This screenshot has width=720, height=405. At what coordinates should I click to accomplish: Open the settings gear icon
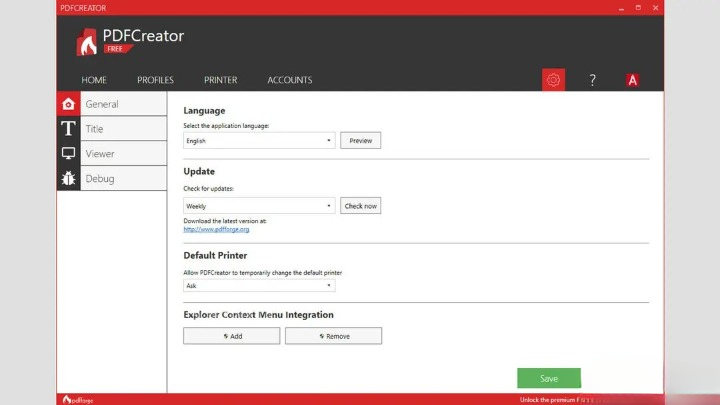(x=553, y=80)
